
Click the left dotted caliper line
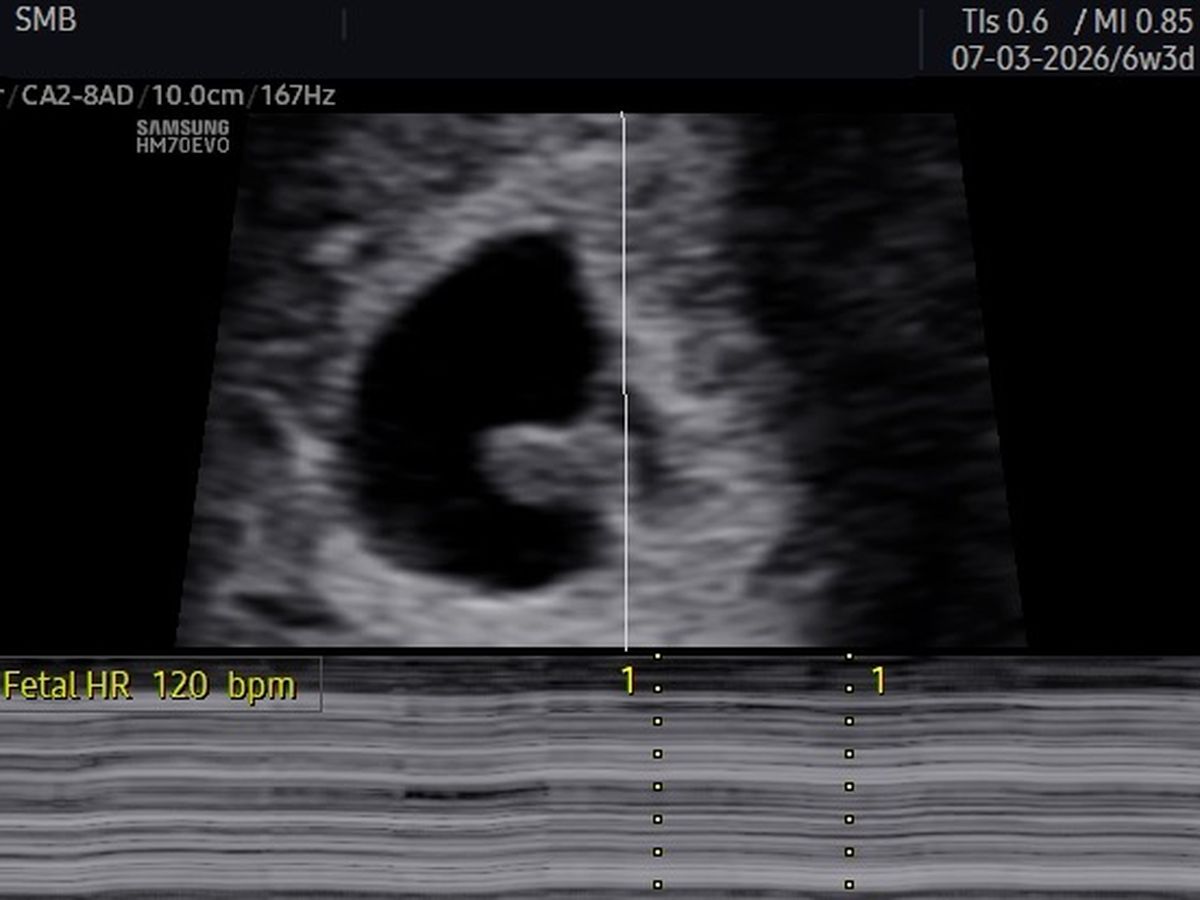pos(657,786)
